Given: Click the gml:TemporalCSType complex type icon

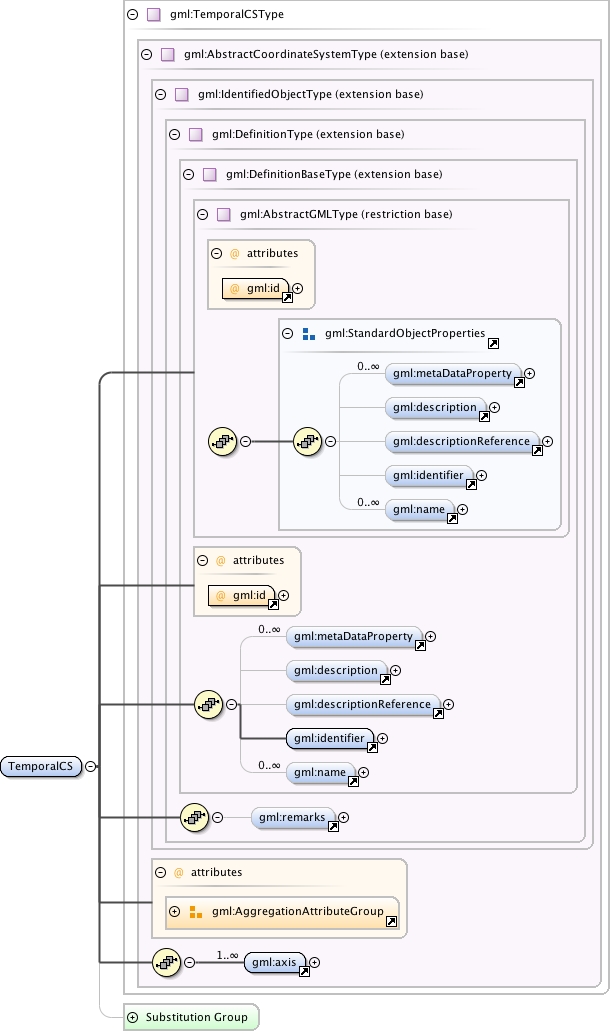Looking at the screenshot, I should coord(154,15).
